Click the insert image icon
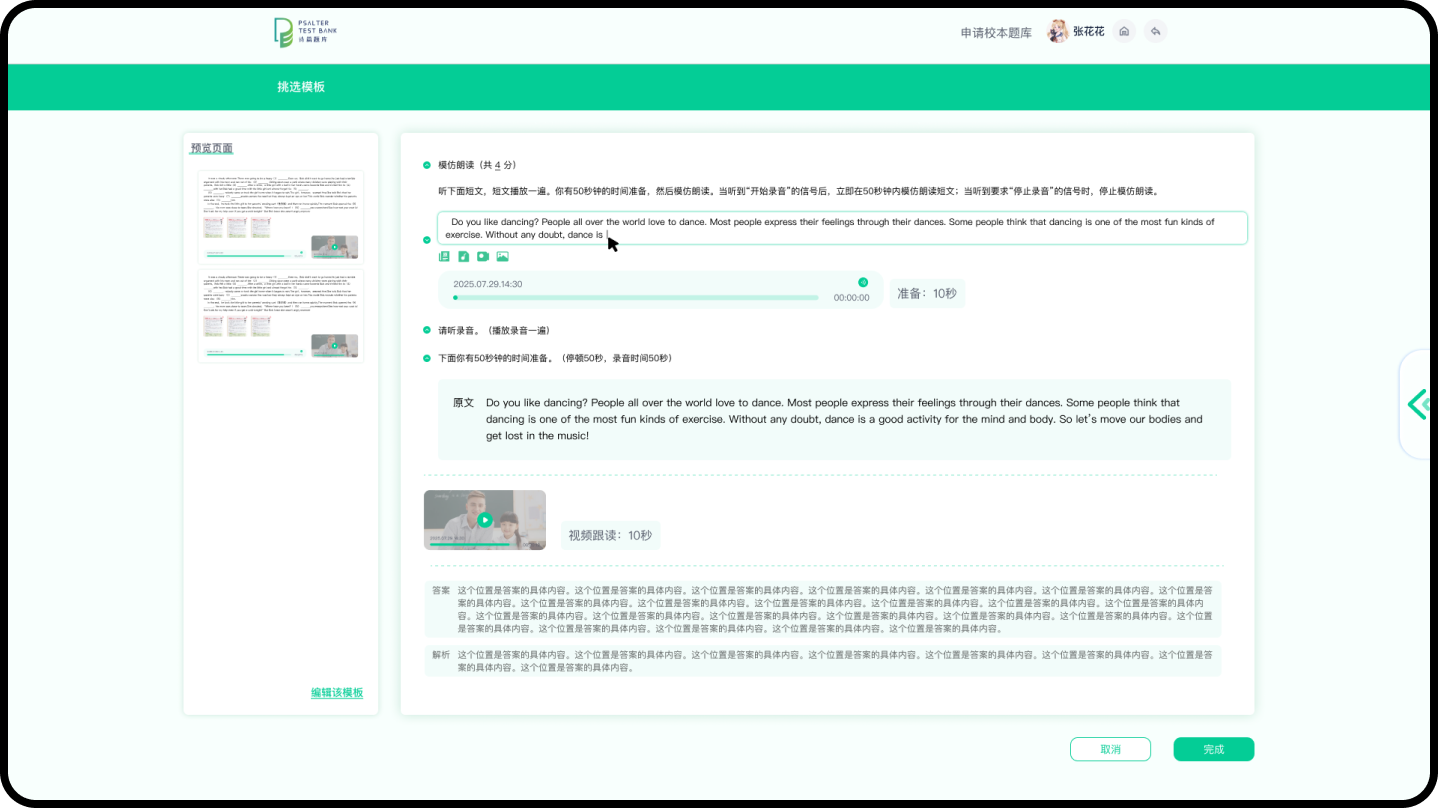Screen dimensions: 1438x808 pyautogui.click(x=502, y=257)
